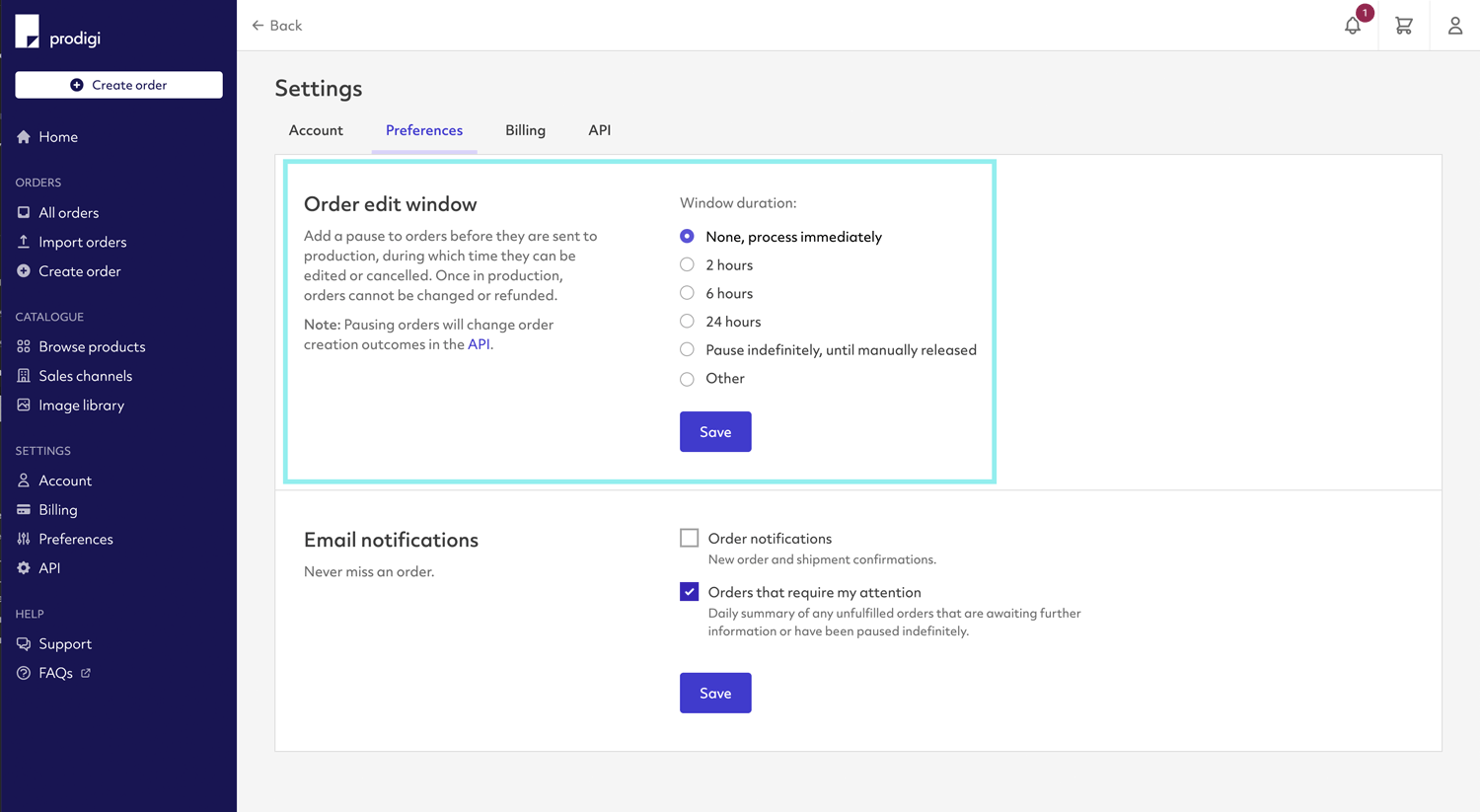
Task: Switch to the Billing tab
Action: pos(525,130)
